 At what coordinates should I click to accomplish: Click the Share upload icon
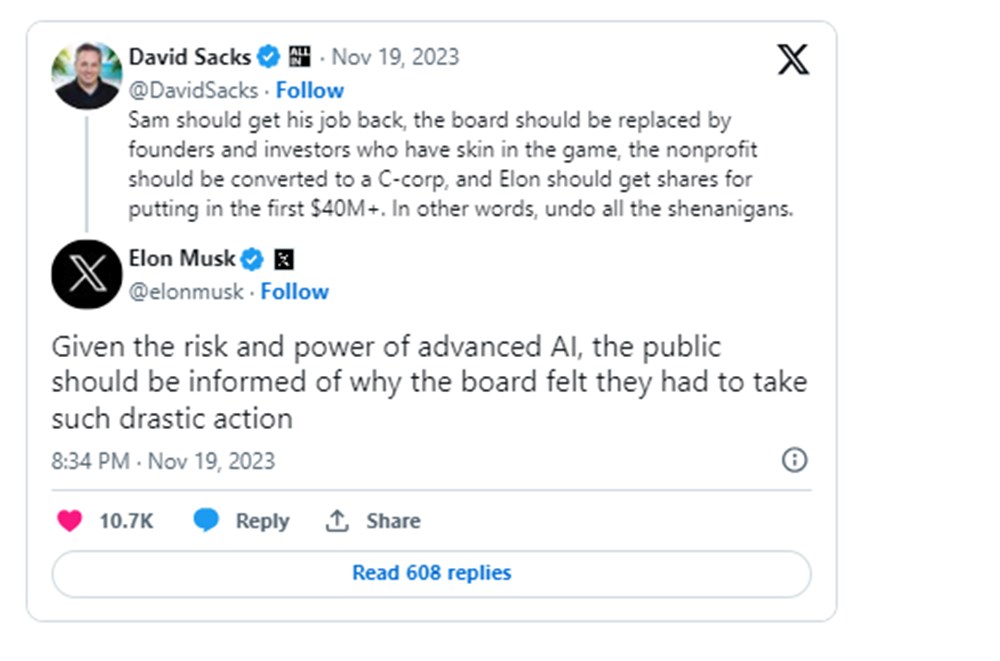[x=339, y=520]
